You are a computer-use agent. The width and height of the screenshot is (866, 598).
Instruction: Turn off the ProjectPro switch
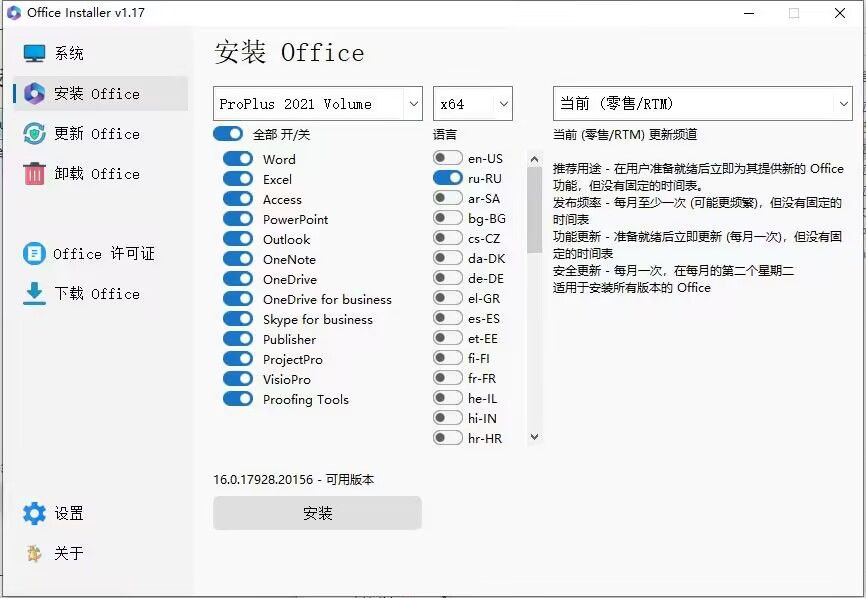click(x=238, y=359)
